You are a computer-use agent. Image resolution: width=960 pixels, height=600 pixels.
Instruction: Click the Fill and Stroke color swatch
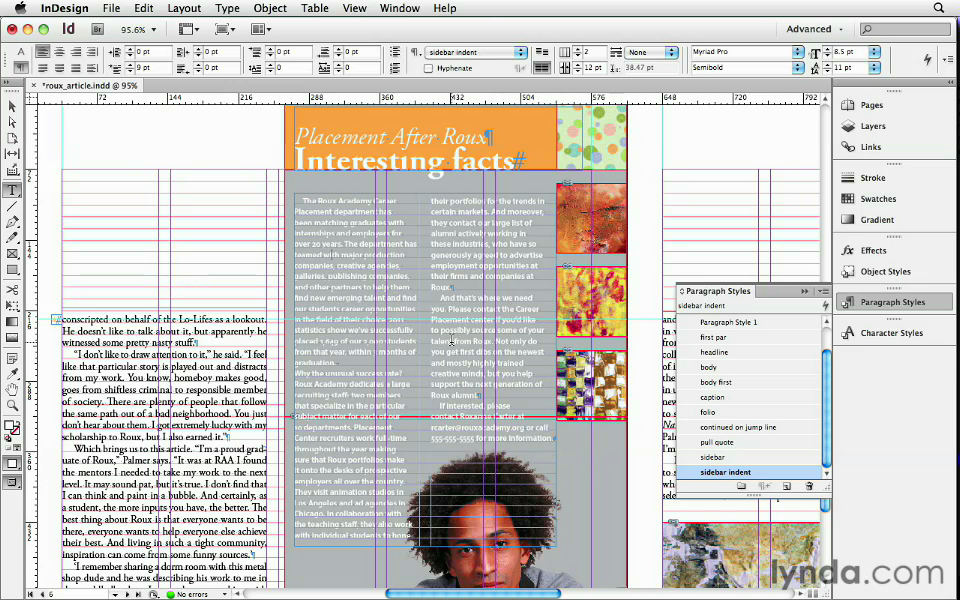point(12,427)
